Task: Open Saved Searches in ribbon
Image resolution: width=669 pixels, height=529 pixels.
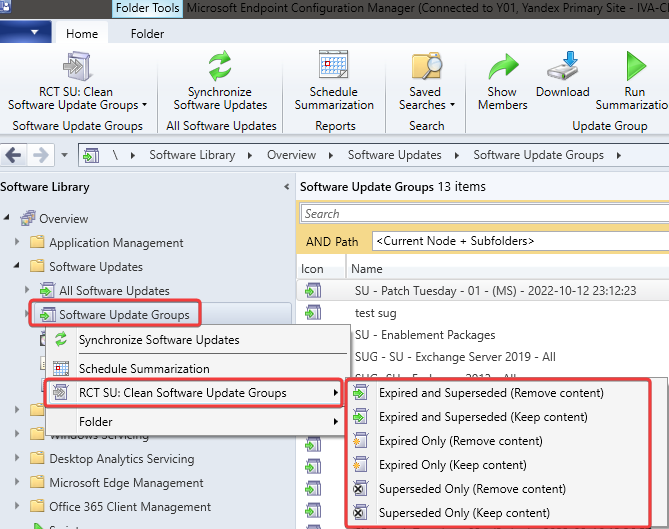Action: tap(427, 81)
